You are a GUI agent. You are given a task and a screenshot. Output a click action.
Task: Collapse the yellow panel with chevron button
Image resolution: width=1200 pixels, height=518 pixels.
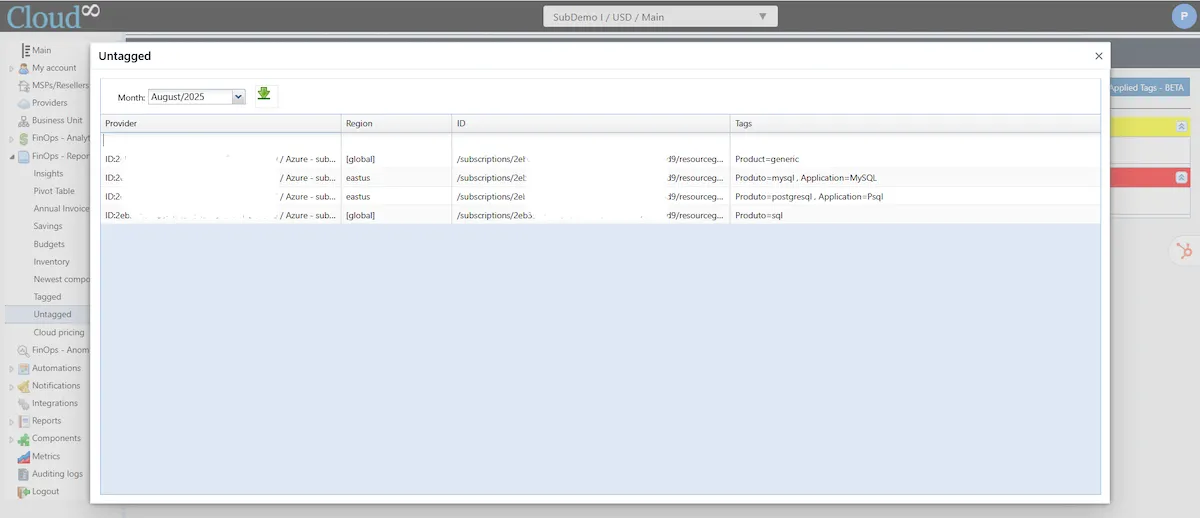pyautogui.click(x=1181, y=127)
